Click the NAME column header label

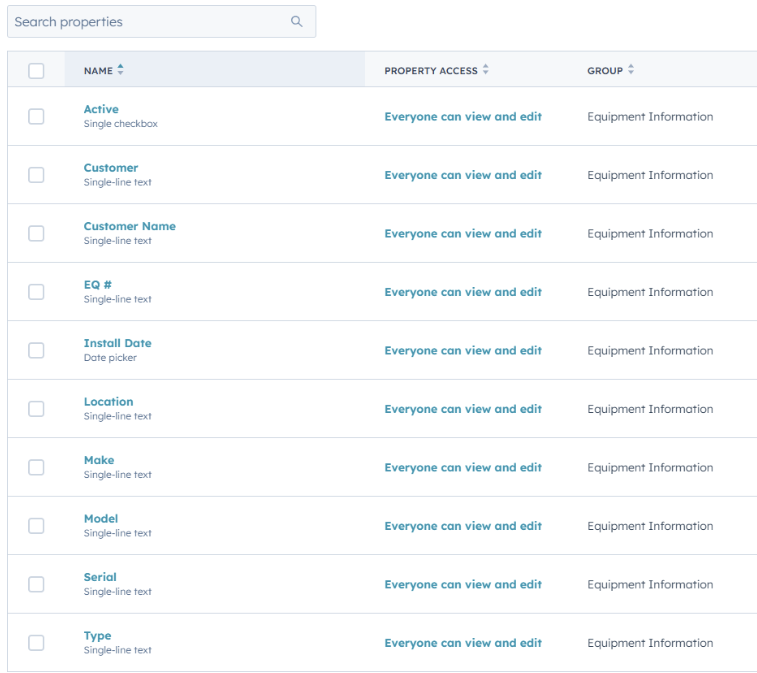pos(98,70)
